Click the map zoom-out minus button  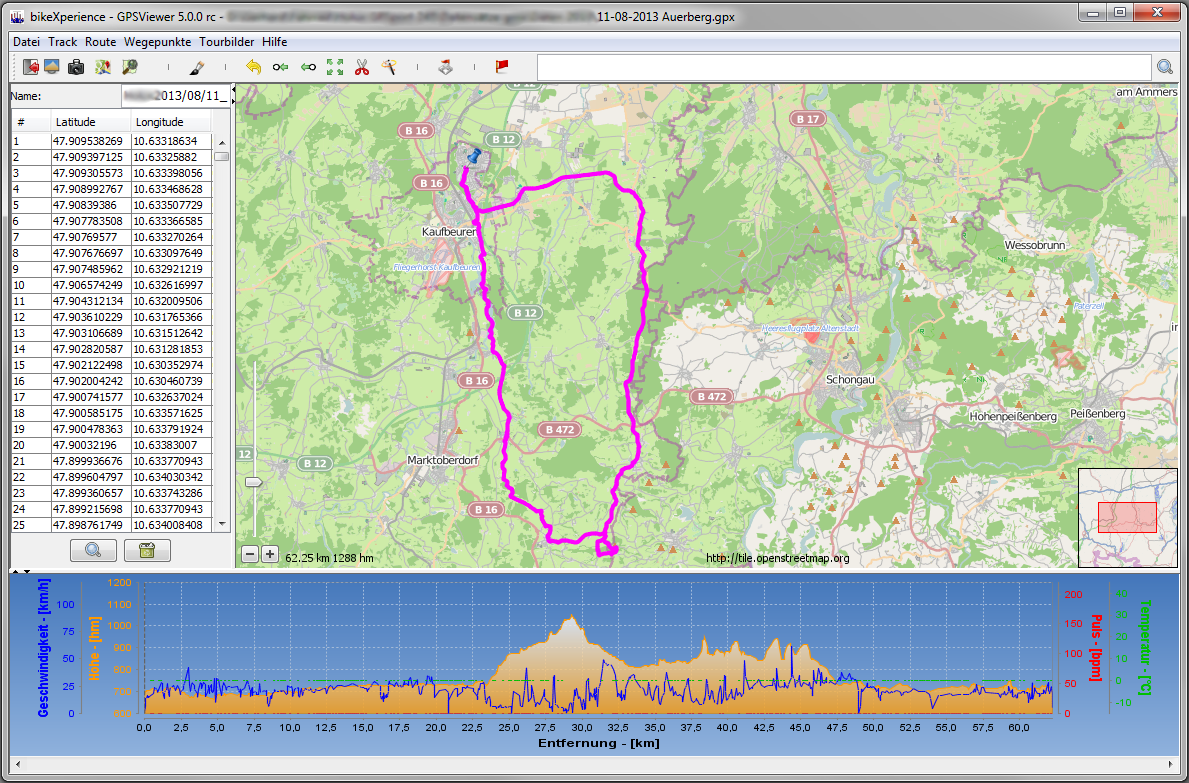click(250, 554)
